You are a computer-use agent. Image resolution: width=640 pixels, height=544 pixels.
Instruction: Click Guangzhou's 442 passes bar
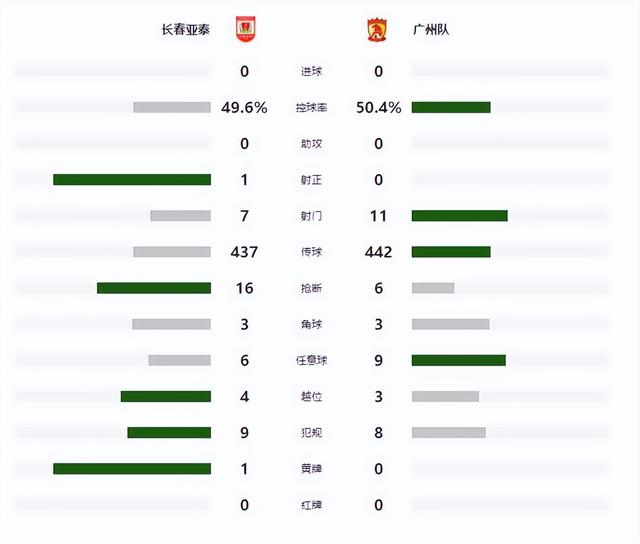[451, 252]
